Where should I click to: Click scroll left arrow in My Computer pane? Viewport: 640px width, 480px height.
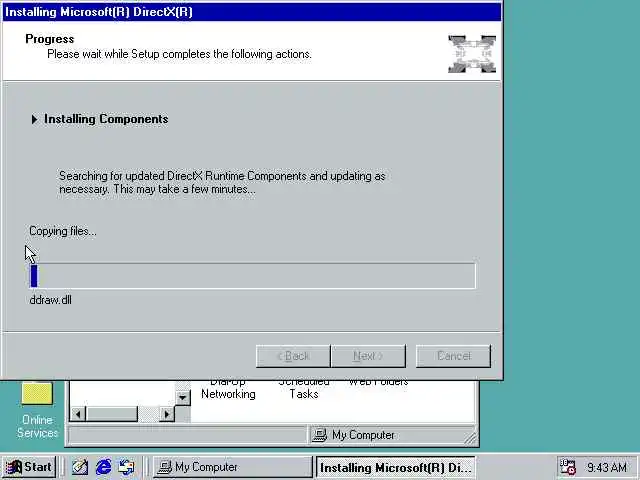click(78, 414)
